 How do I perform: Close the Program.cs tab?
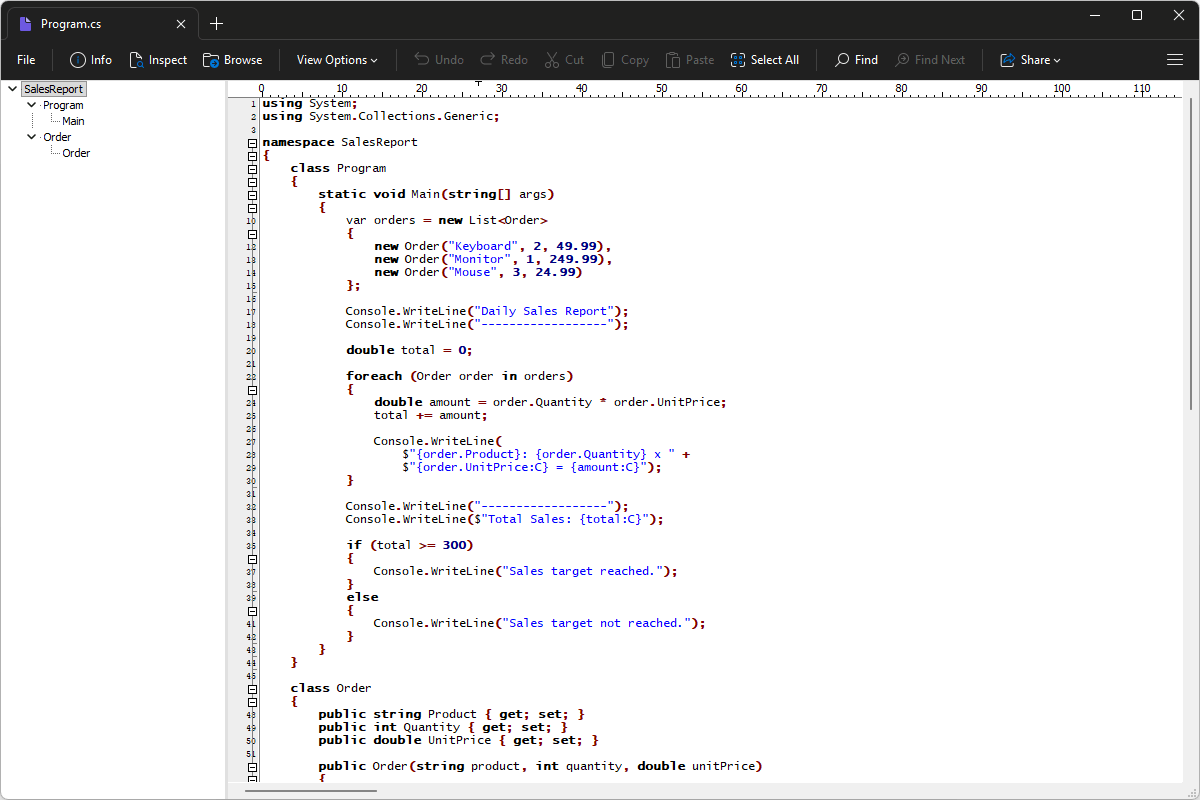[x=181, y=24]
